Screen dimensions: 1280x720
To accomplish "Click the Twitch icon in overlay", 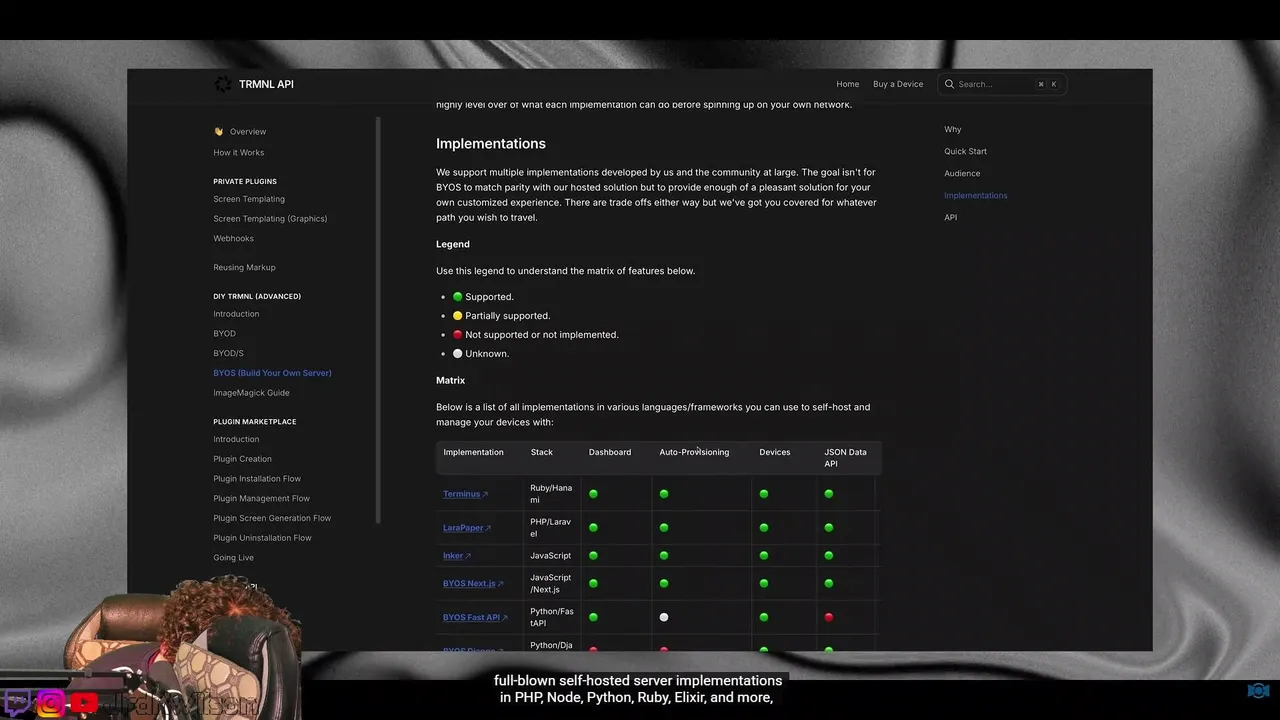I will [x=18, y=702].
